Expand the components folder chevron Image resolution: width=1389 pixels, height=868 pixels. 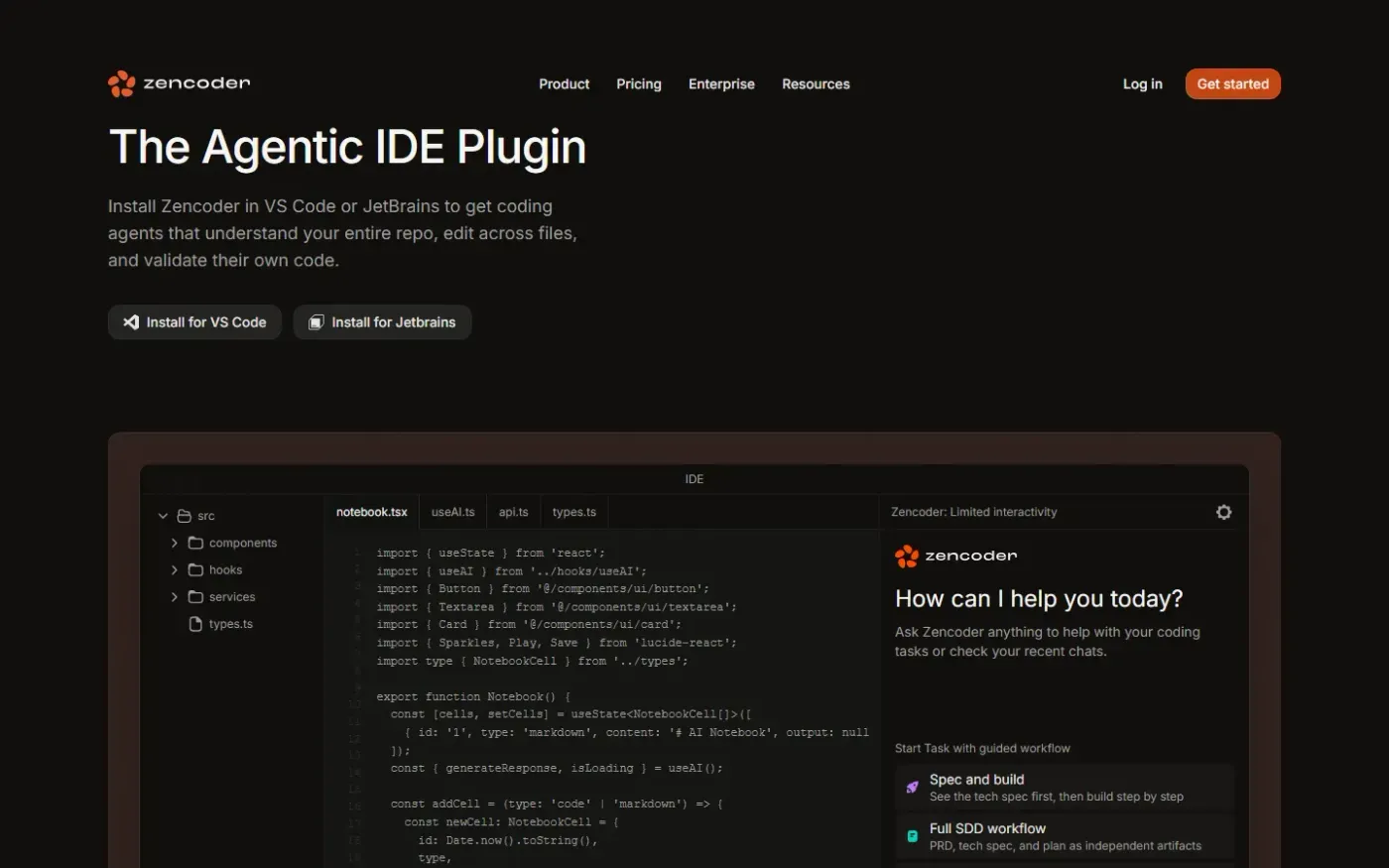(175, 543)
